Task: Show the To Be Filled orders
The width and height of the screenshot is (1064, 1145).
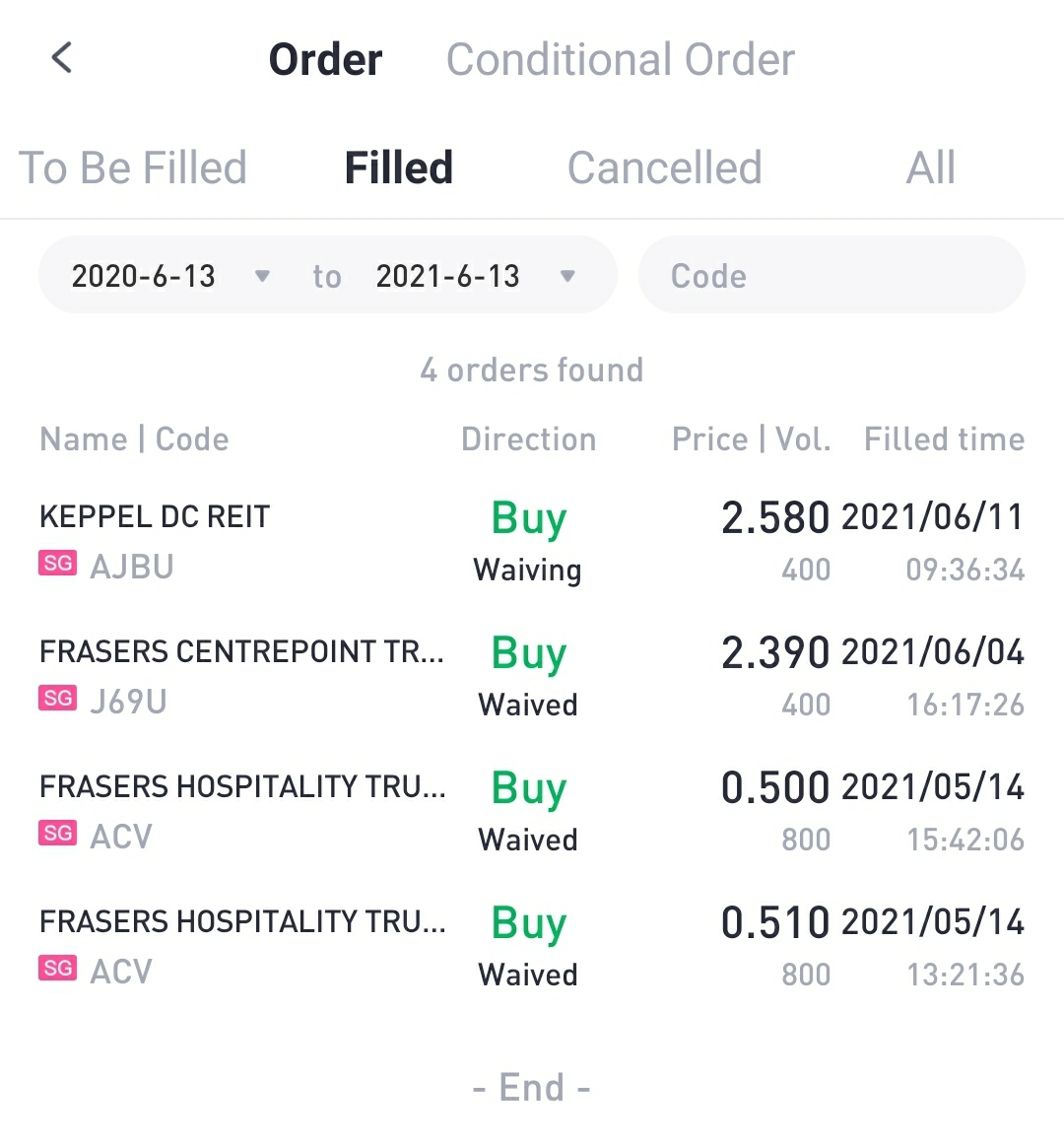Action: coord(133,168)
